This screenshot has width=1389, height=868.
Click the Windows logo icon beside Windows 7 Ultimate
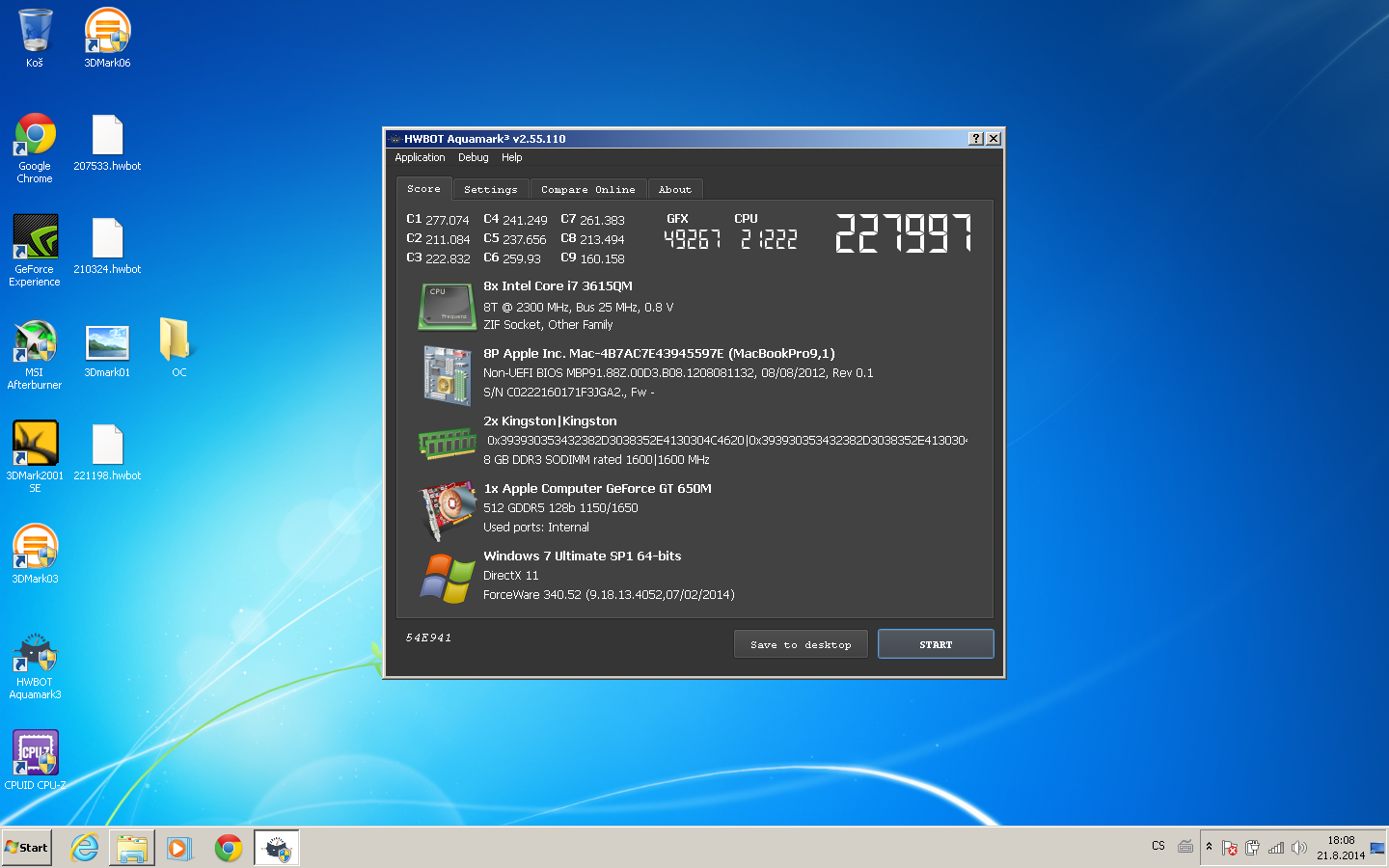pyautogui.click(x=448, y=578)
